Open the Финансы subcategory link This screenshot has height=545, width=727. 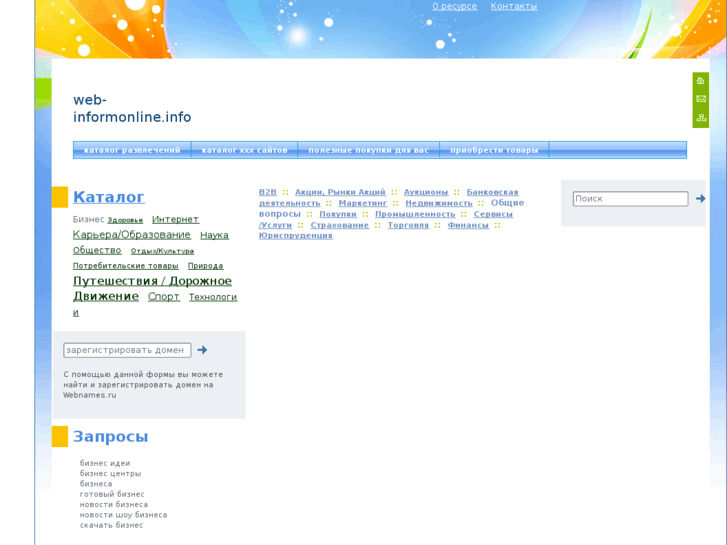coord(468,225)
